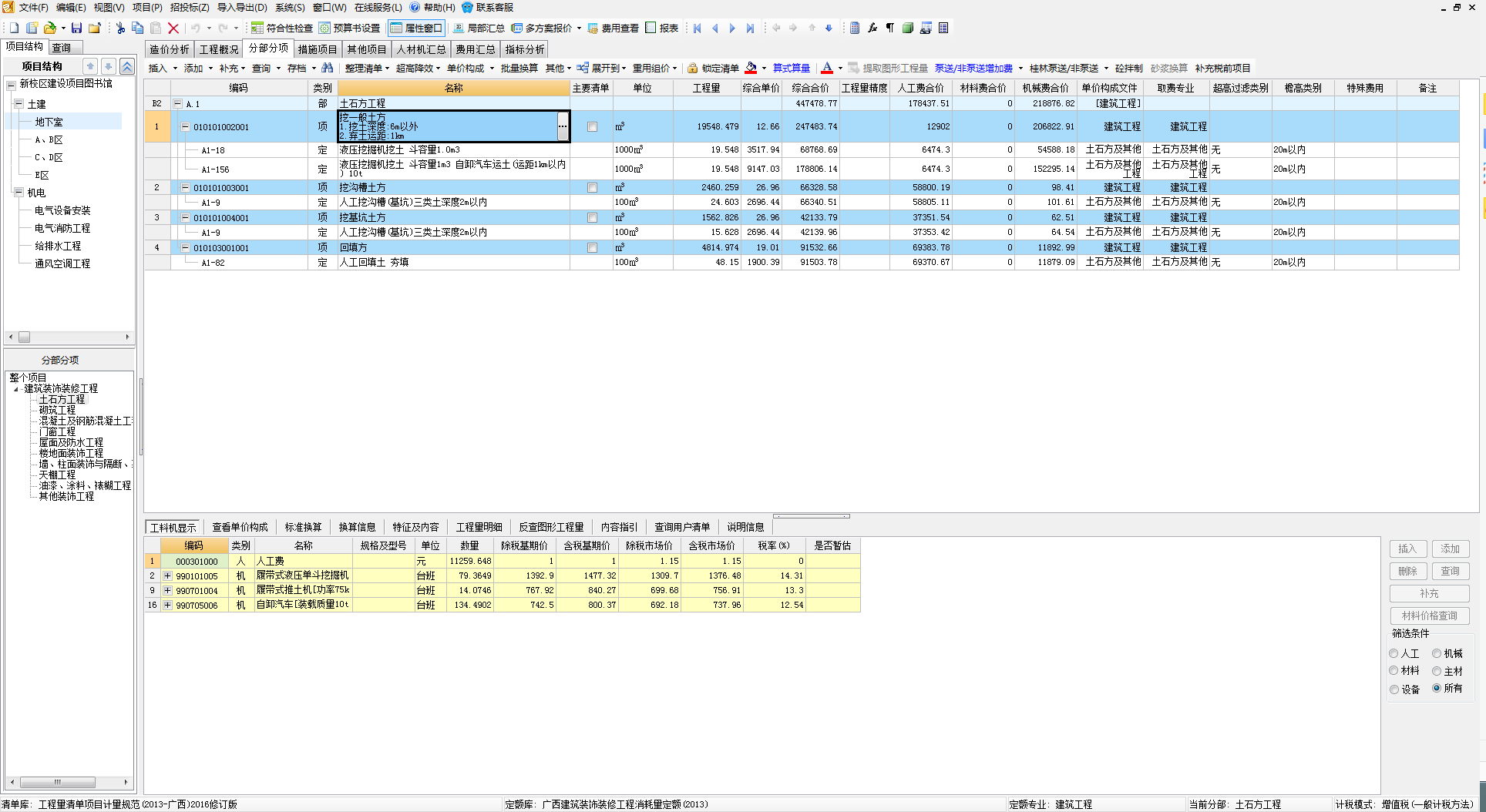Click 批量换算 button
The height and width of the screenshot is (812, 1486).
519,69
